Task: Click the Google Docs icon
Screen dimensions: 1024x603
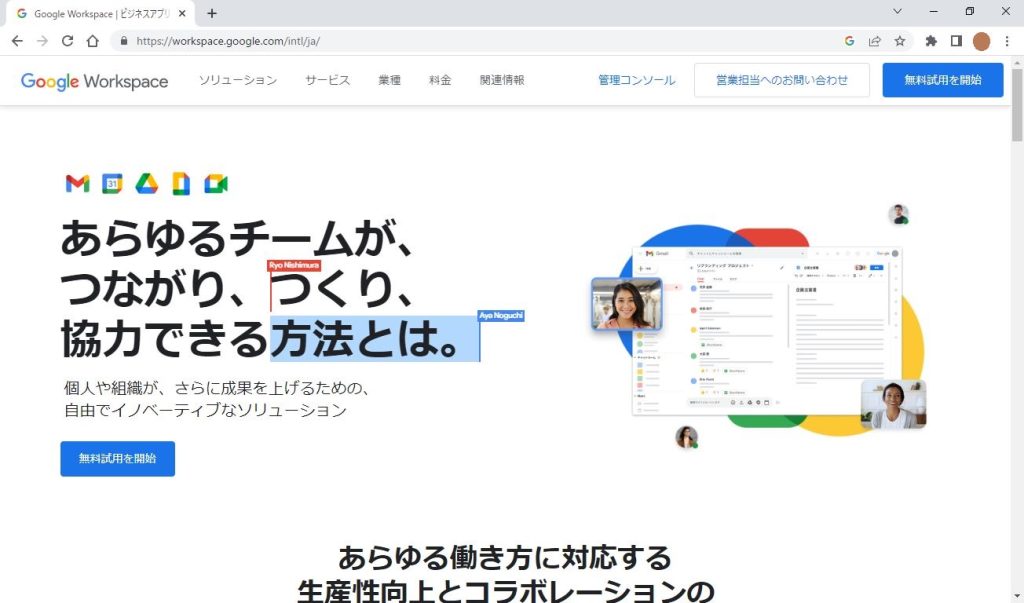Action: pyautogui.click(x=181, y=184)
